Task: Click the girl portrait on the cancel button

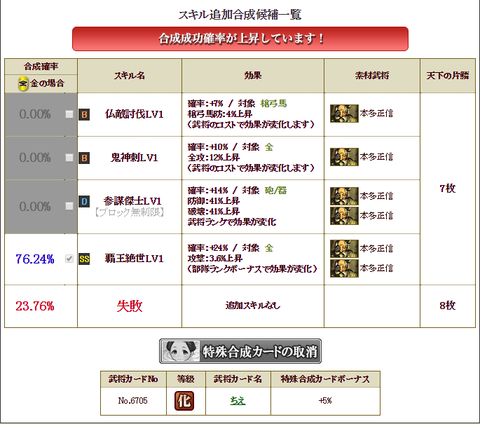Action: 180,351
